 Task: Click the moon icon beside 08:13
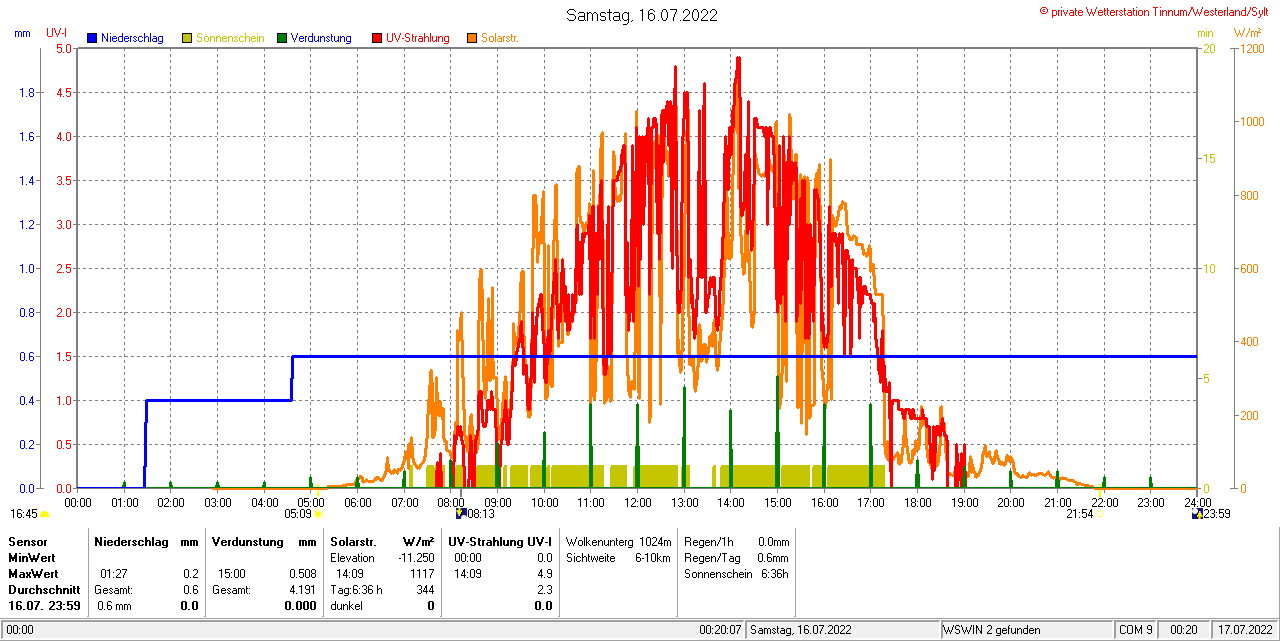pyautogui.click(x=461, y=514)
